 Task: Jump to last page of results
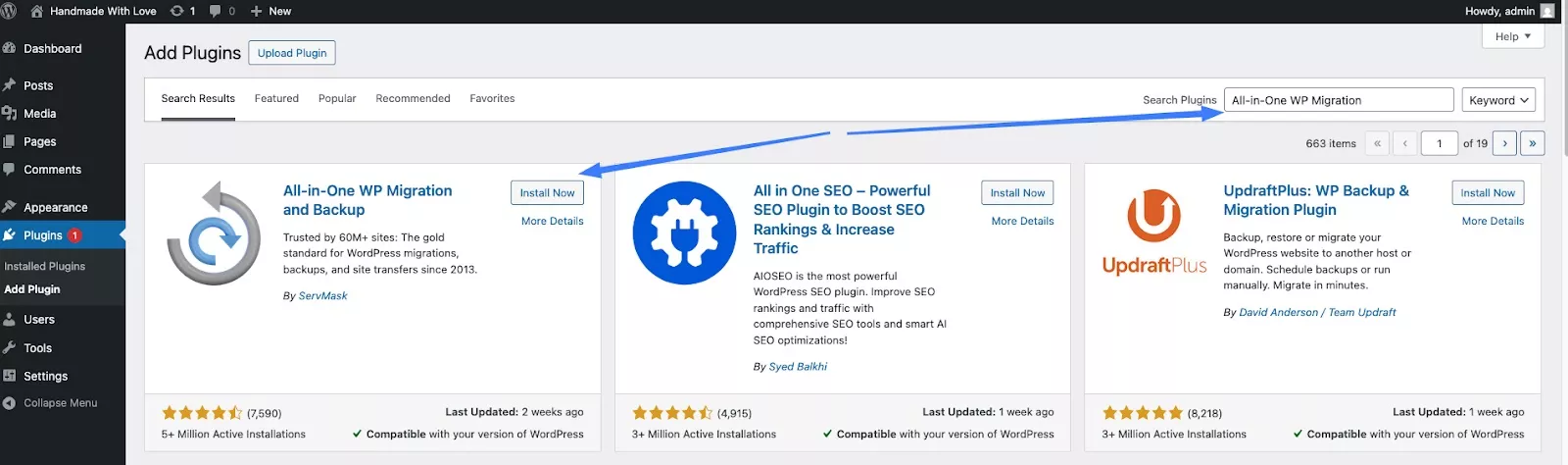1532,143
